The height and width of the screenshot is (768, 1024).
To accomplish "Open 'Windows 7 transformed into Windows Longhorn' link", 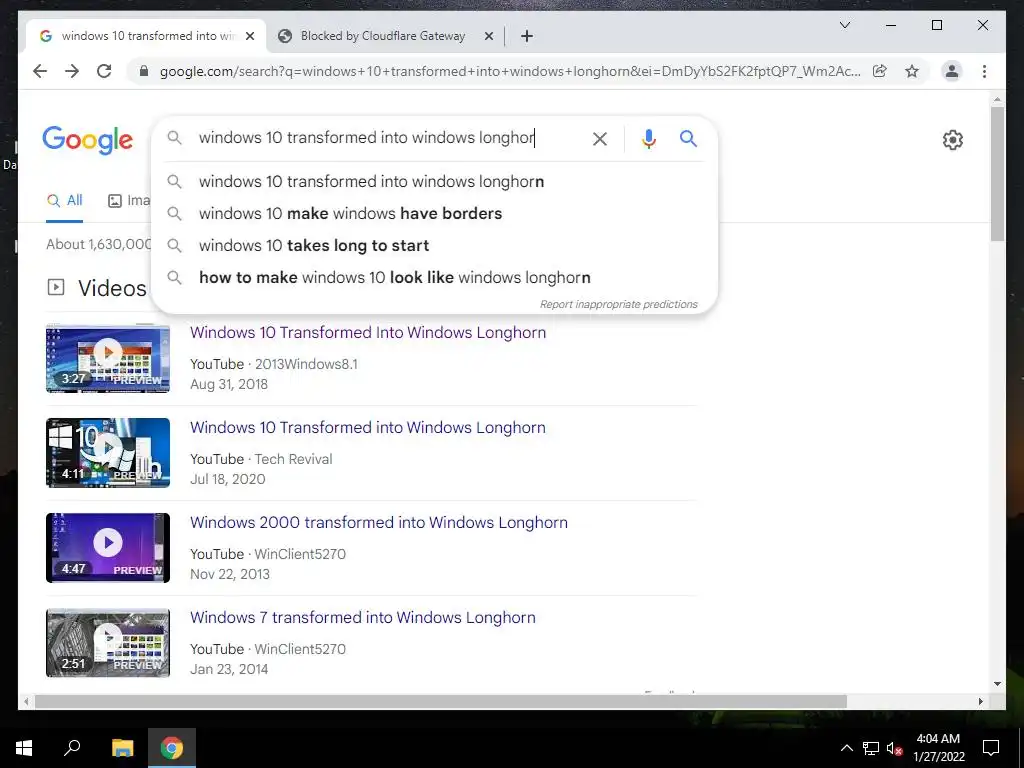I will point(362,618).
